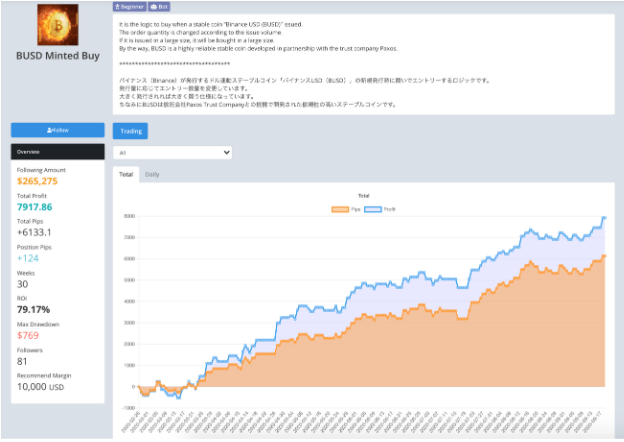624x442 pixels.
Task: Click the +6133.1 total pips value
Action: tap(34, 232)
